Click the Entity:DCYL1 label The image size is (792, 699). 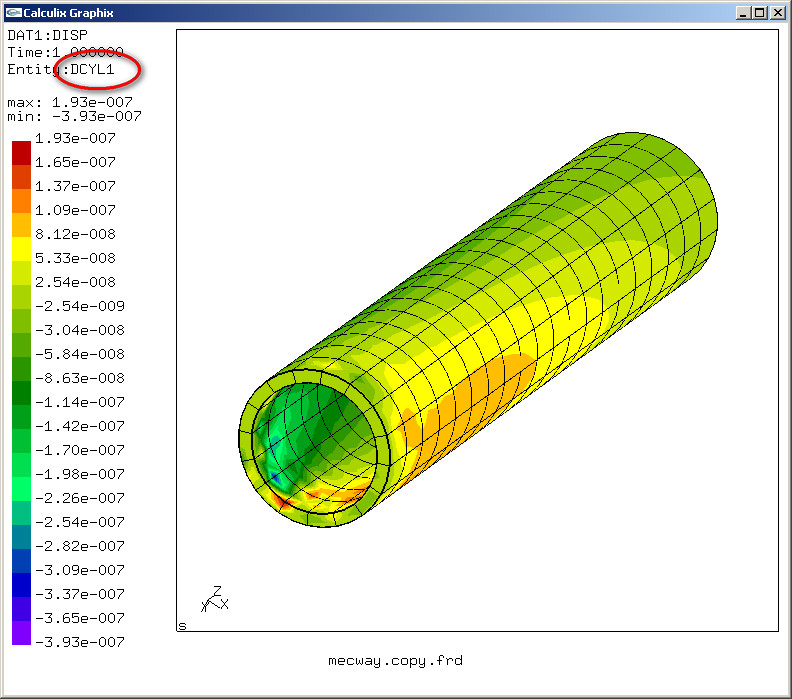click(61, 70)
